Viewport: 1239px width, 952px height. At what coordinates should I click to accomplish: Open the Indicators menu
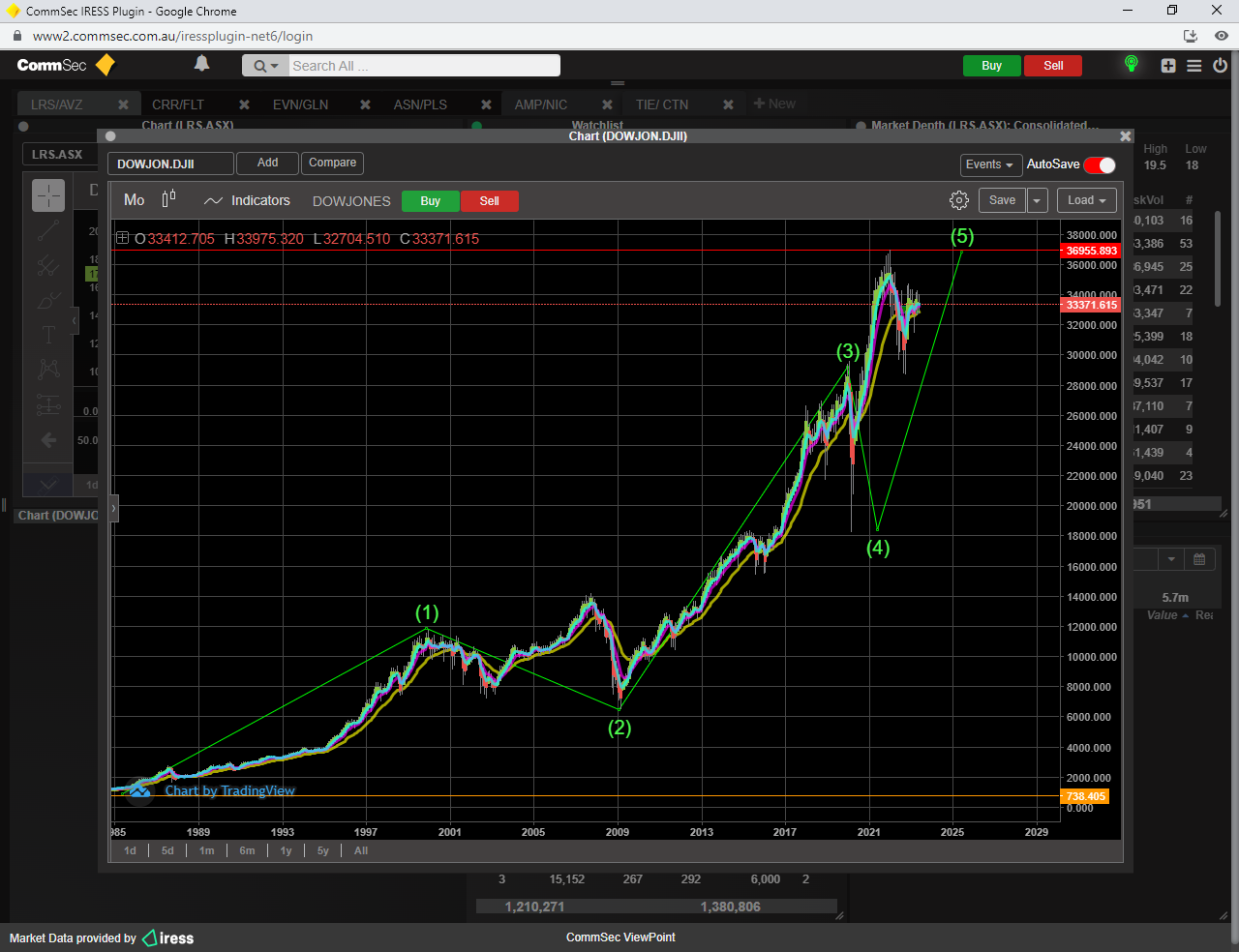pyautogui.click(x=247, y=200)
